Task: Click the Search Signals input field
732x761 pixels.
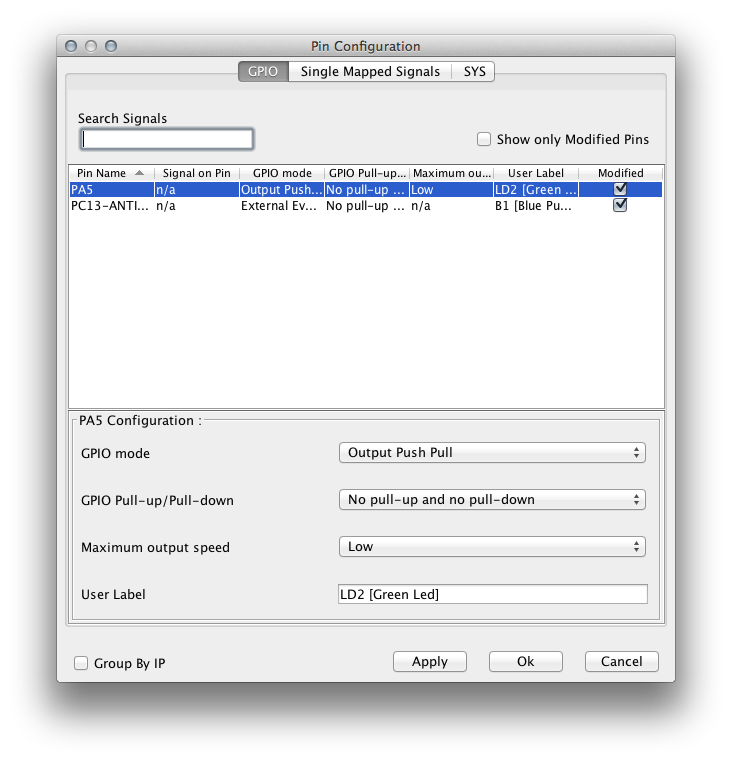Action: (167, 139)
